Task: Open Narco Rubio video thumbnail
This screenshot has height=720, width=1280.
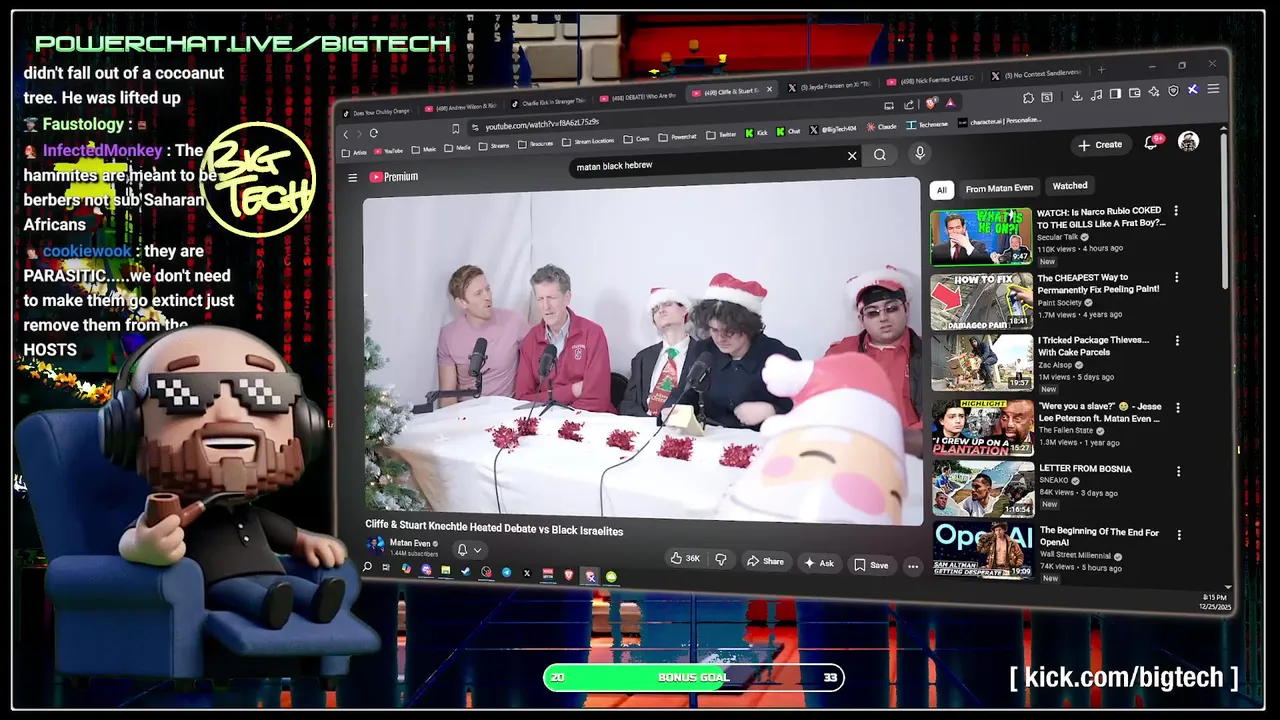Action: [981, 236]
